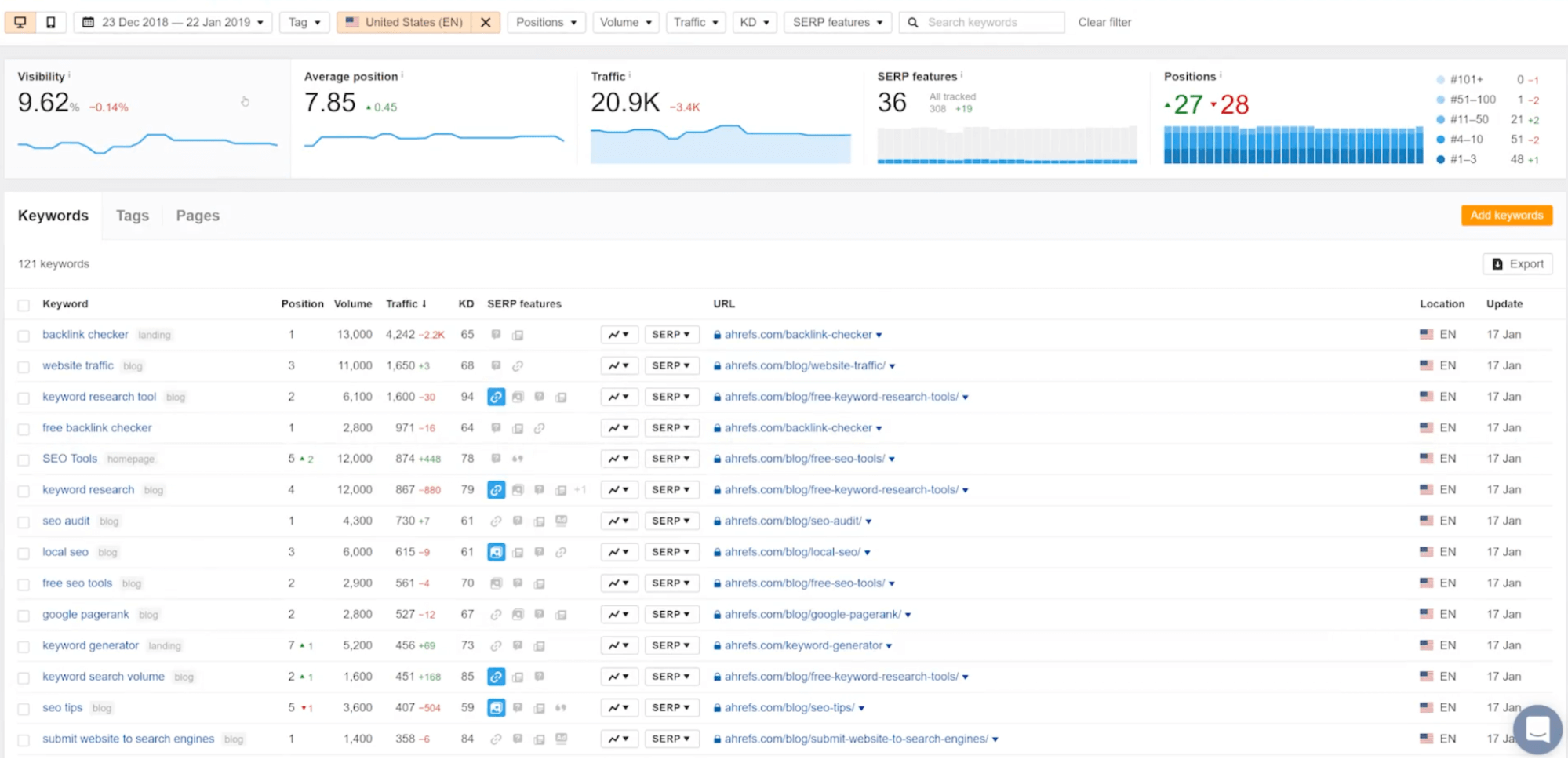Image resolution: width=1568 pixels, height=759 pixels.
Task: Toggle the select-all keywords checkbox
Action: (x=24, y=305)
